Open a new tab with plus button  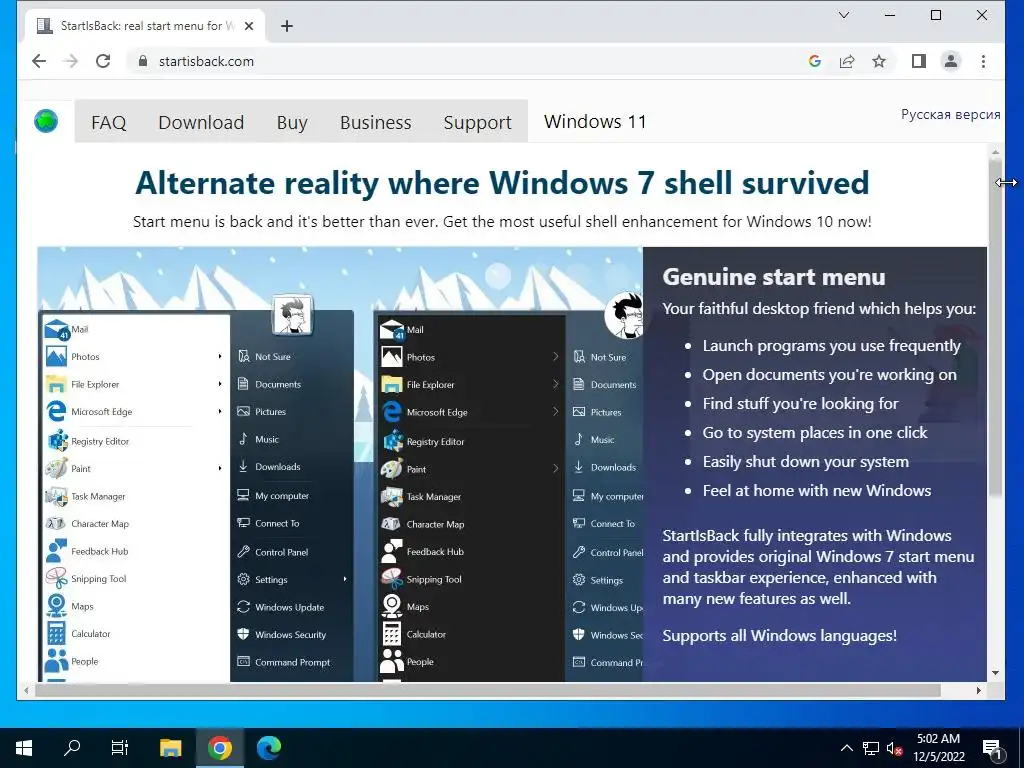point(287,26)
